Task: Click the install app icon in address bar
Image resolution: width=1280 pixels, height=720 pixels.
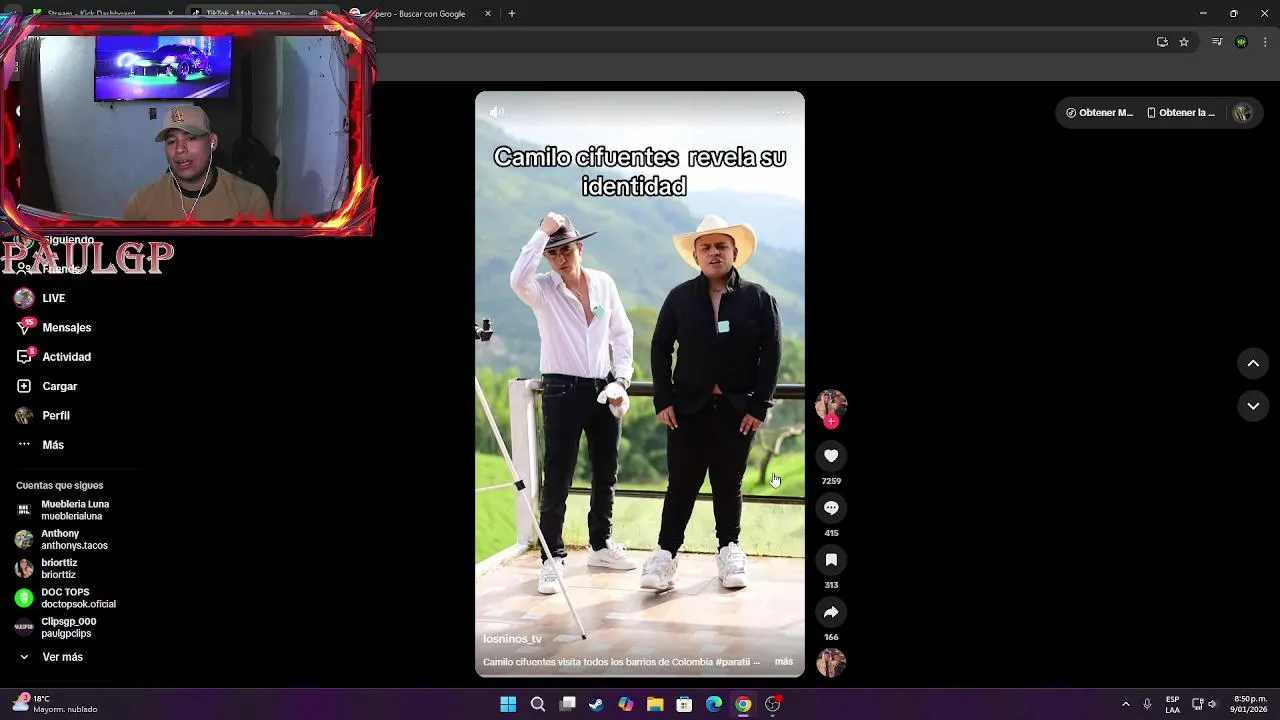Action: coord(1162,42)
